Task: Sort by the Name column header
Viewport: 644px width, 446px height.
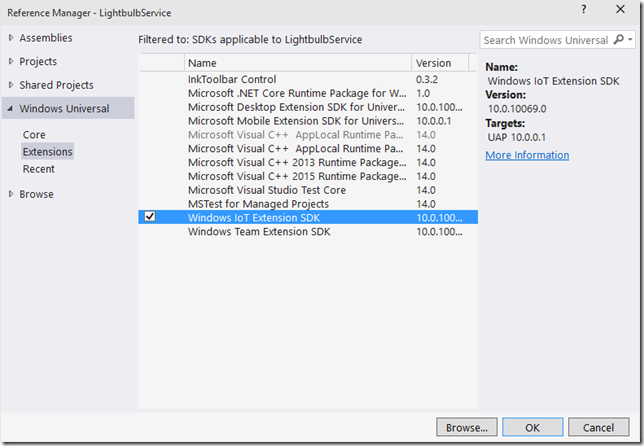Action: pos(298,63)
